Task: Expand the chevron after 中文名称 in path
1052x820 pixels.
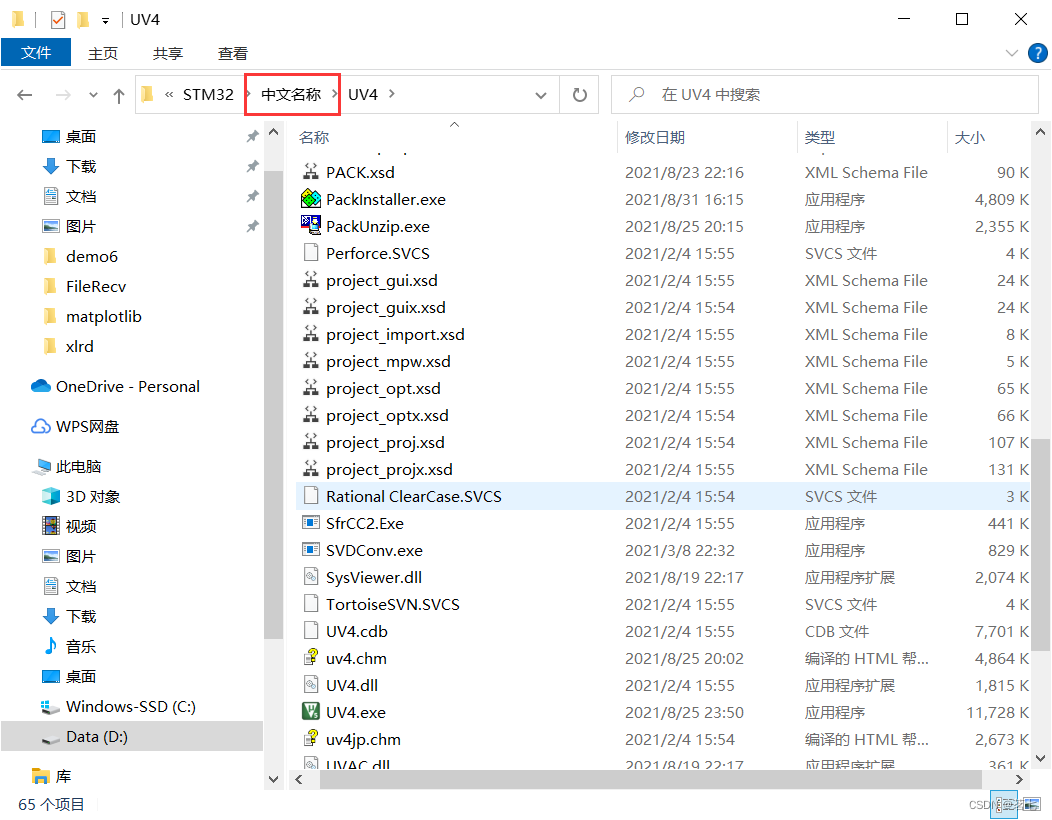Action: (333, 95)
